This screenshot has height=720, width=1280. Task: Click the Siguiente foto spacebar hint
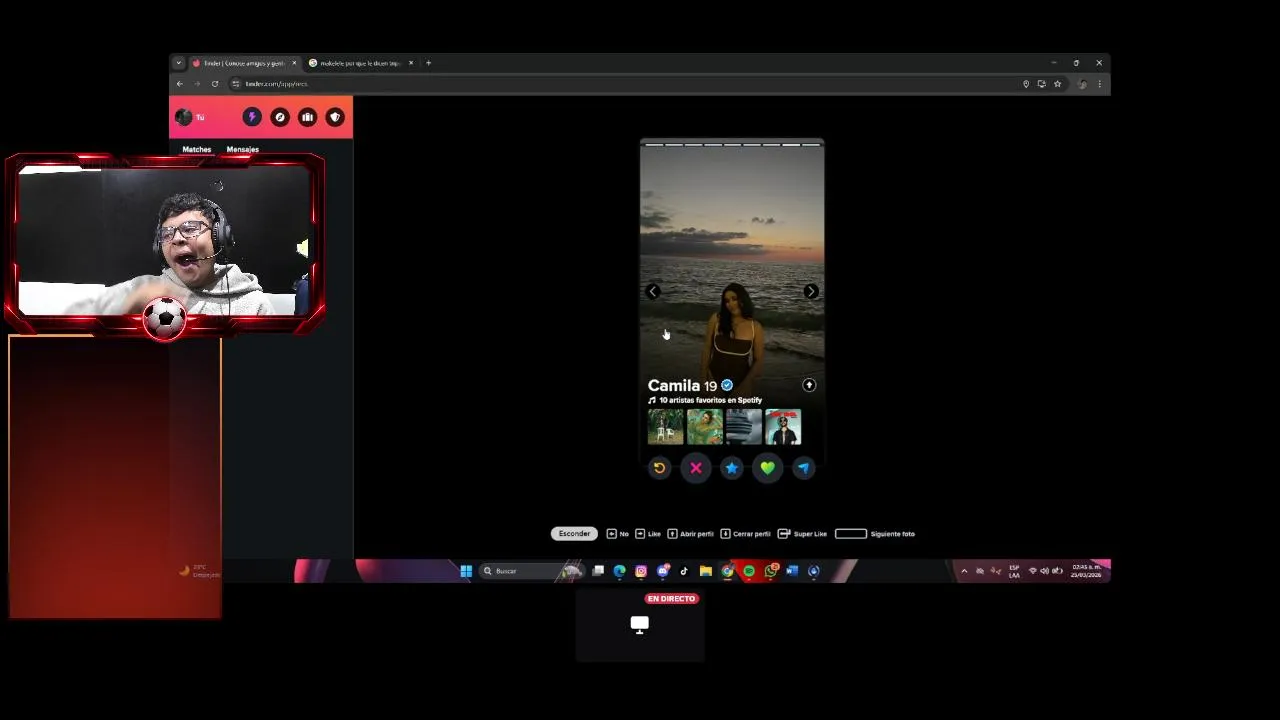(875, 534)
